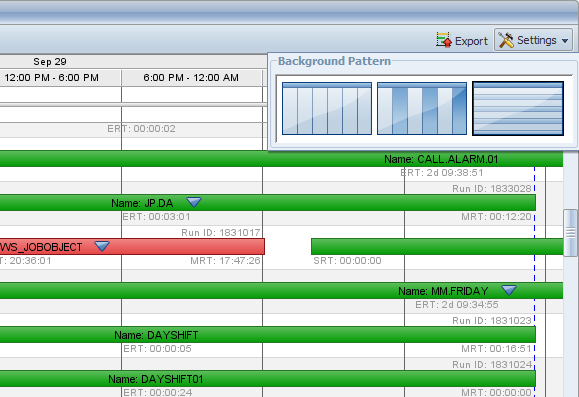Click the ERT: 00:00:24 label
Screen dimensions: 579x397
tap(157, 392)
